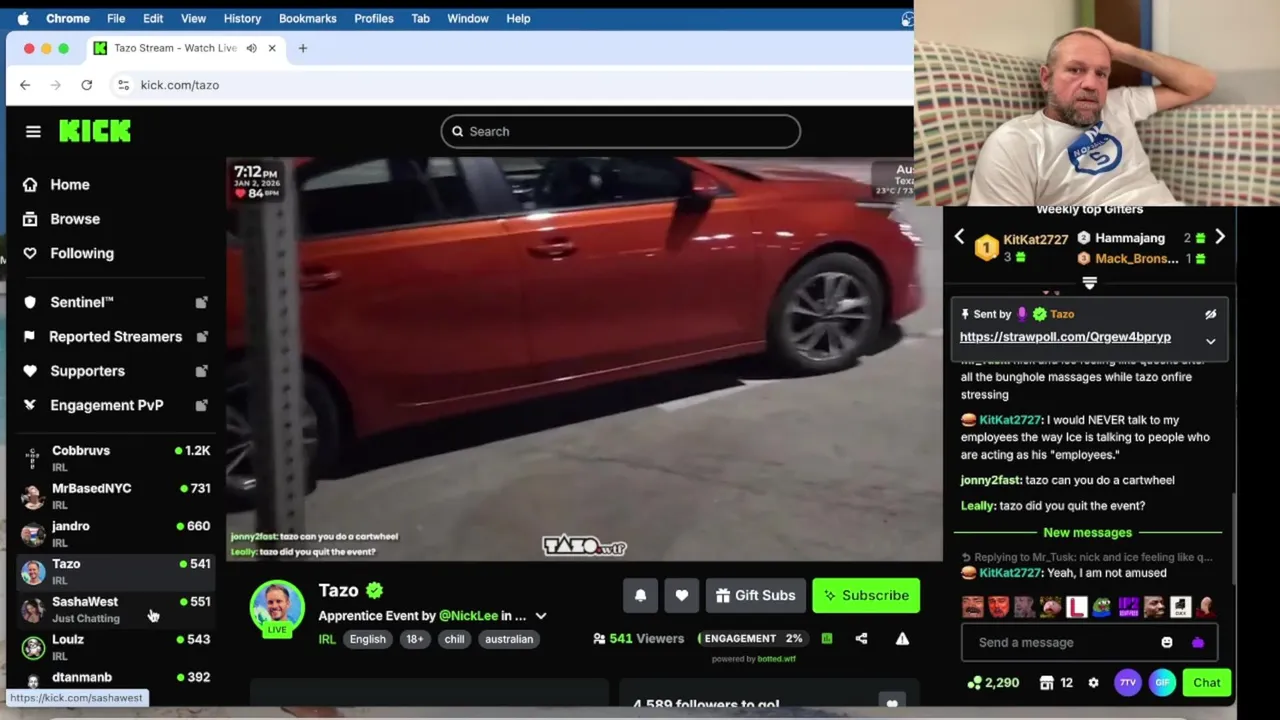Select the chill tag
1280x720 pixels.
point(455,639)
